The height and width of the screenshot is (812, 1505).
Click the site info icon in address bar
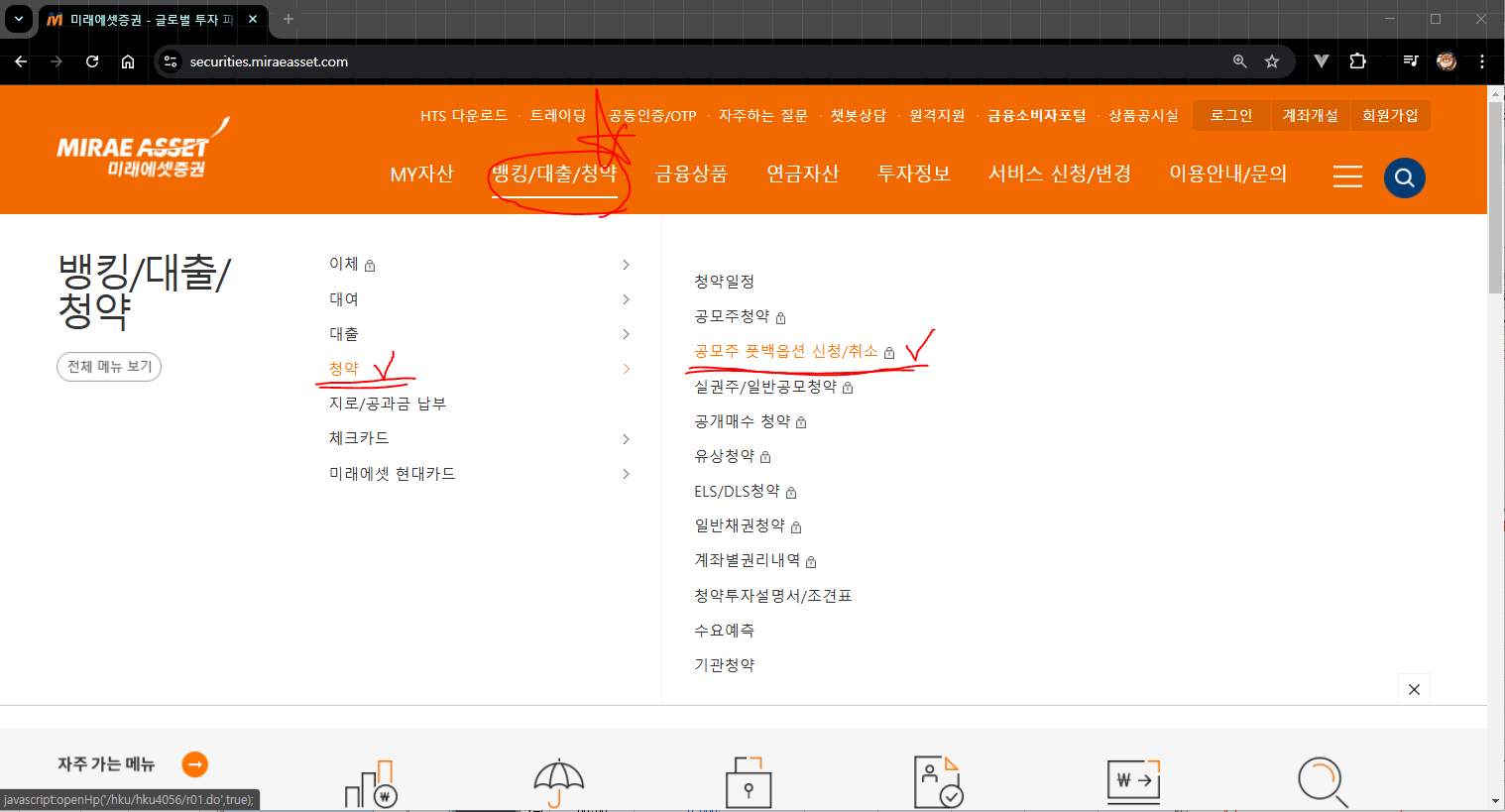pyautogui.click(x=171, y=61)
